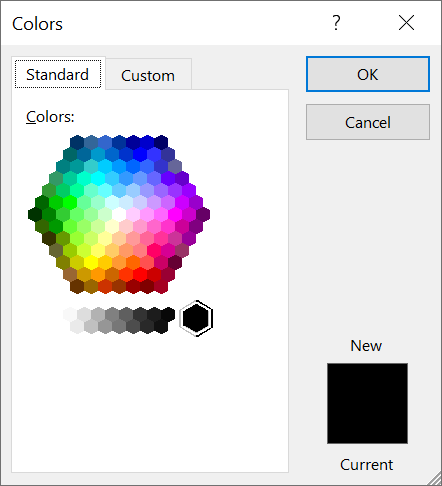Select the cyan hexagon swatch
Screen dimensions: 442x486
point(98,178)
